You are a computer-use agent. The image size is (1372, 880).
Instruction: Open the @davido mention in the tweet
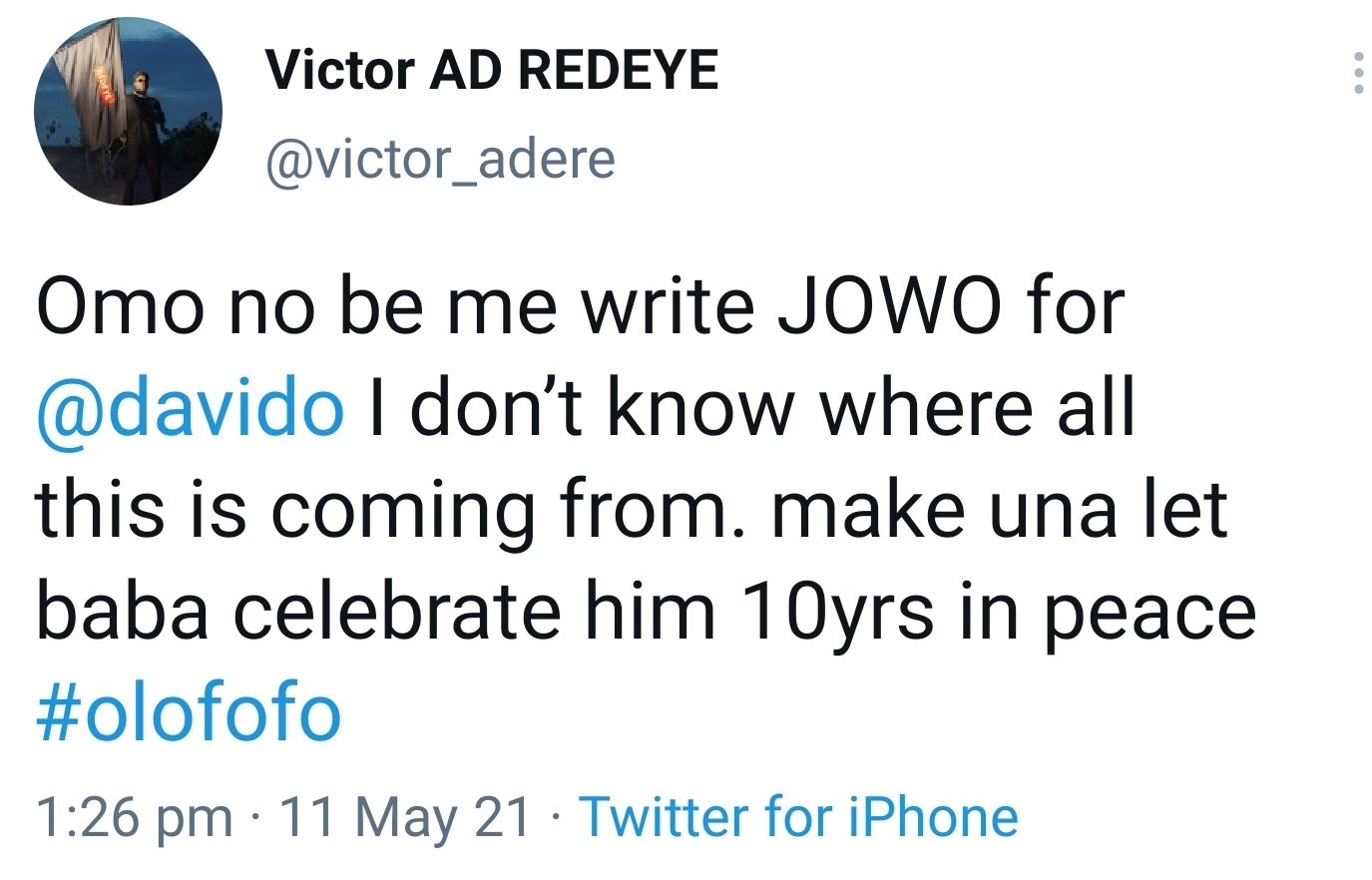tap(190, 407)
